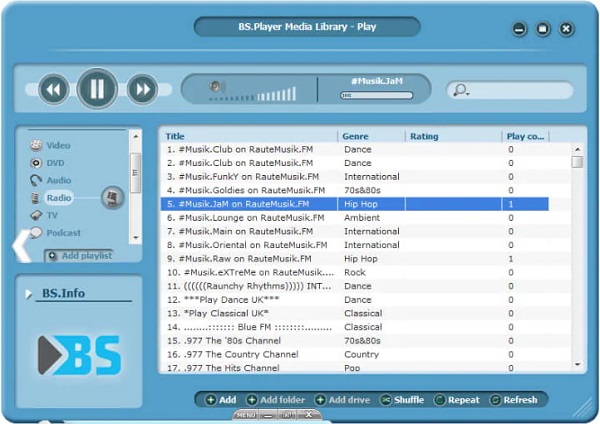Select 11. Raunchy Rhythms station row
This screenshot has height=424, width=600.
(354, 286)
